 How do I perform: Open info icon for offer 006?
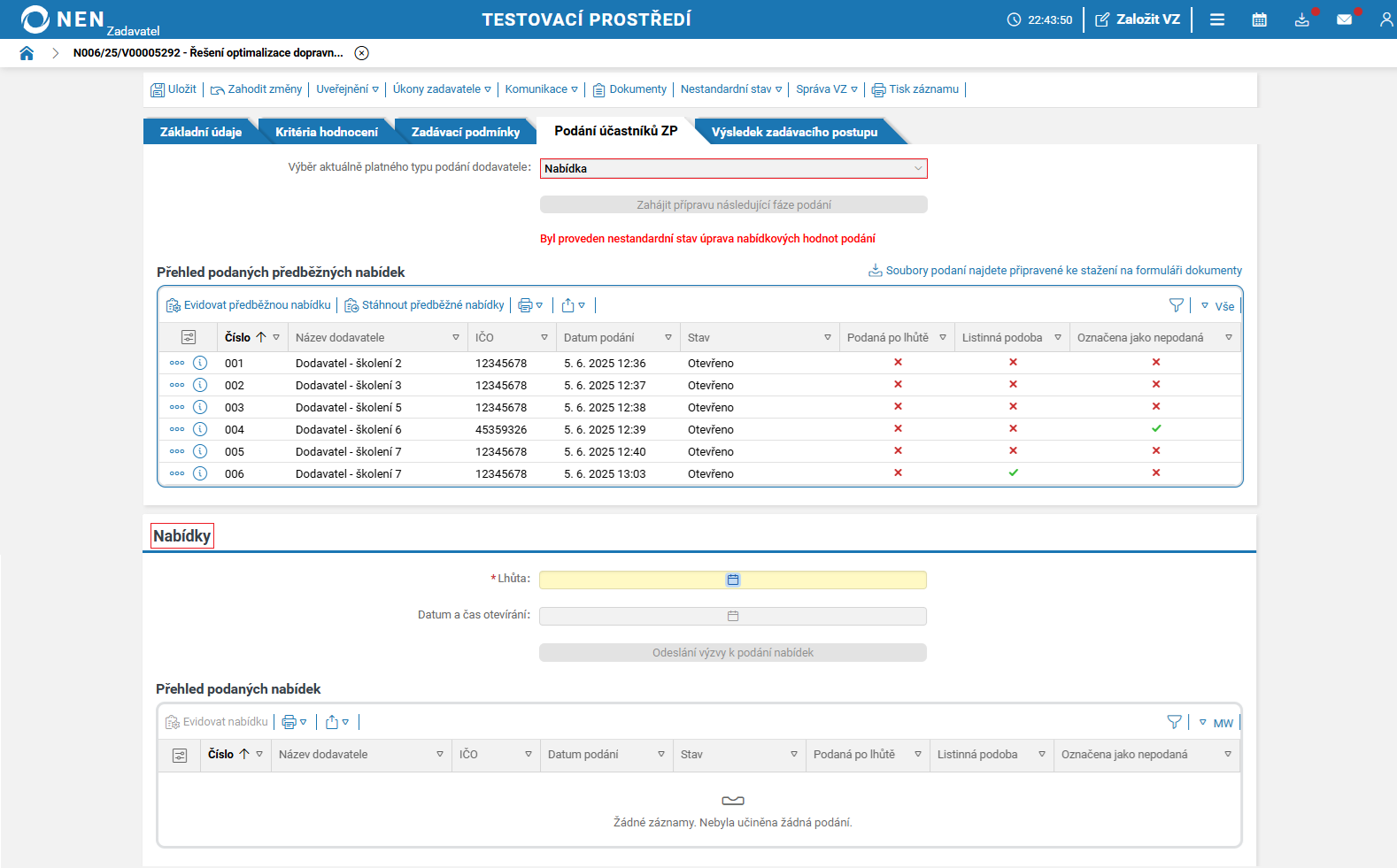(x=200, y=473)
